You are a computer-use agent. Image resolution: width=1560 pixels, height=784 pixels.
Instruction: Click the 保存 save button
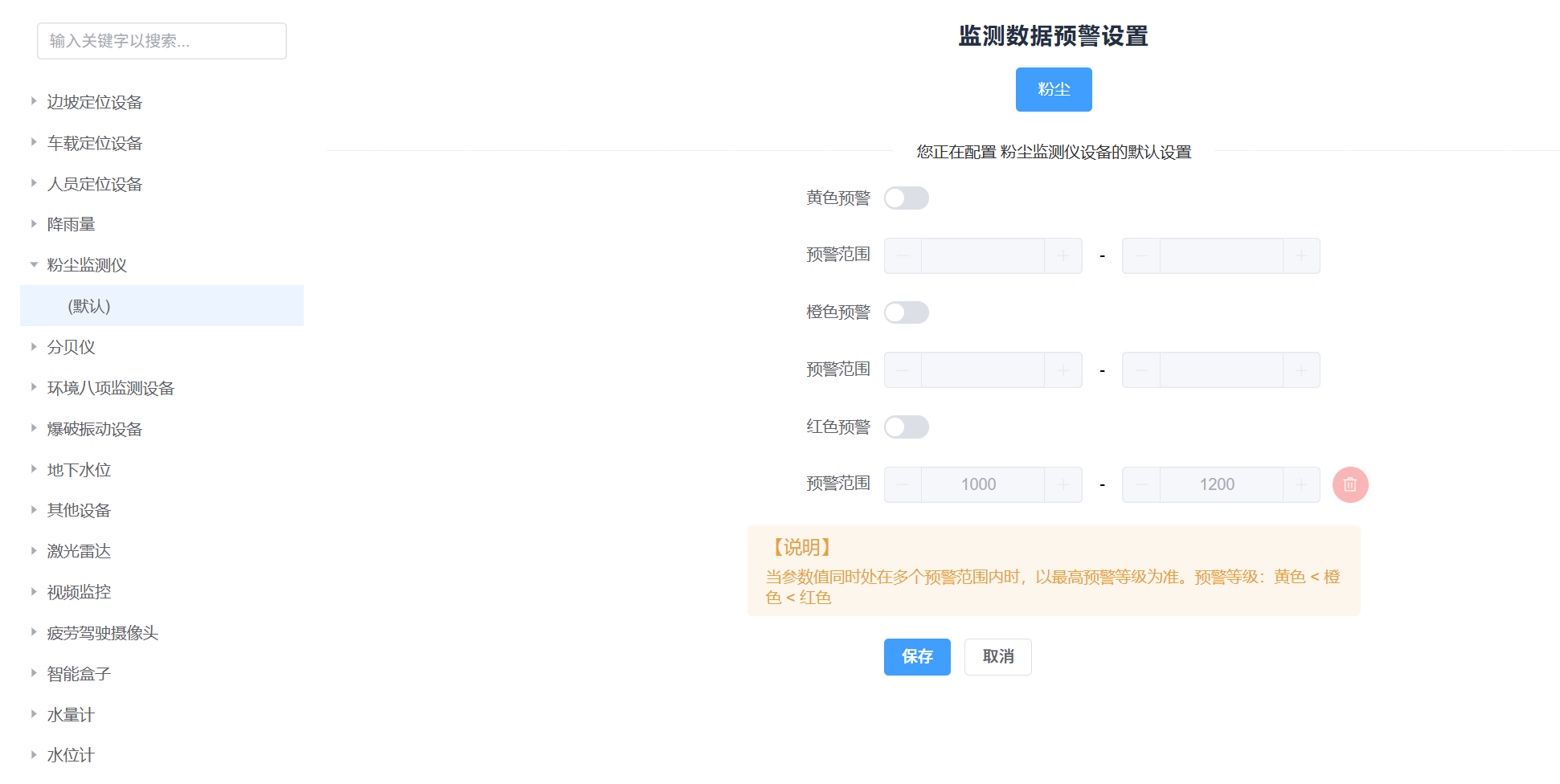click(917, 657)
